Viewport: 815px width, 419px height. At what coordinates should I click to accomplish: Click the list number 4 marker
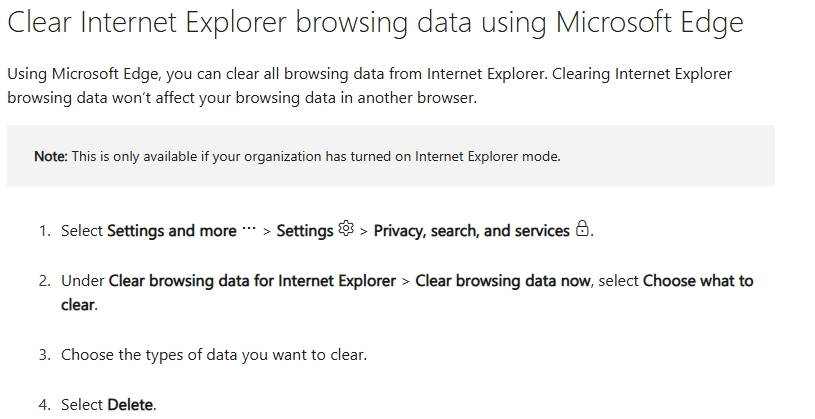point(45,404)
